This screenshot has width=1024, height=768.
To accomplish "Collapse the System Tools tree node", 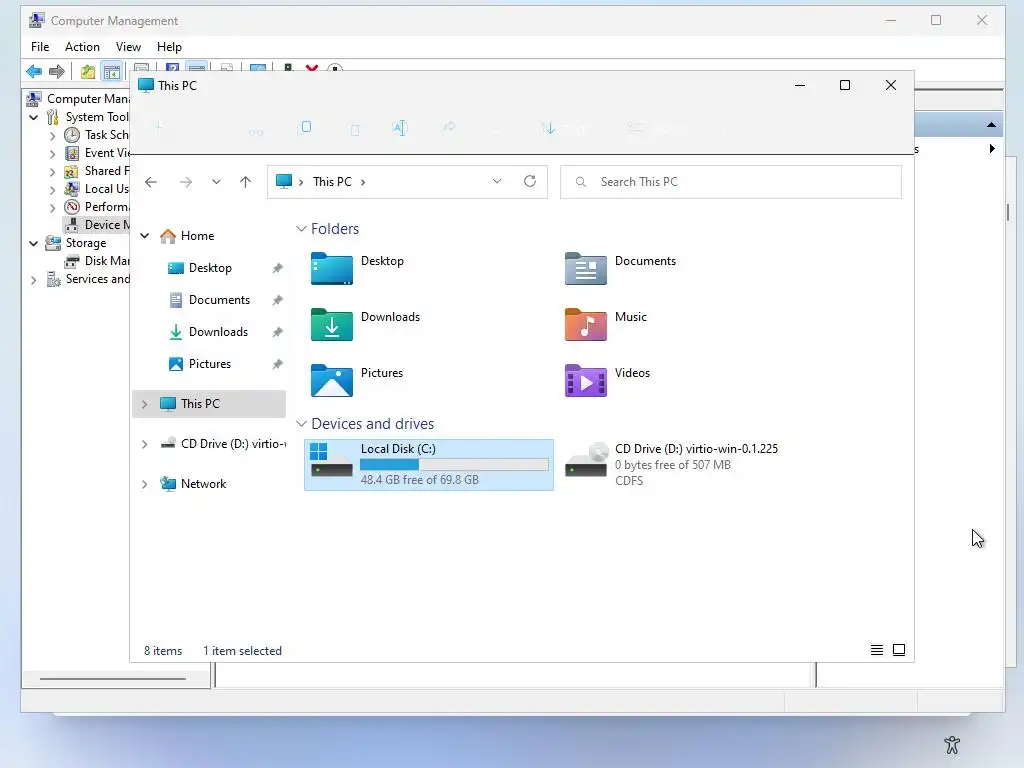I will click(33, 117).
